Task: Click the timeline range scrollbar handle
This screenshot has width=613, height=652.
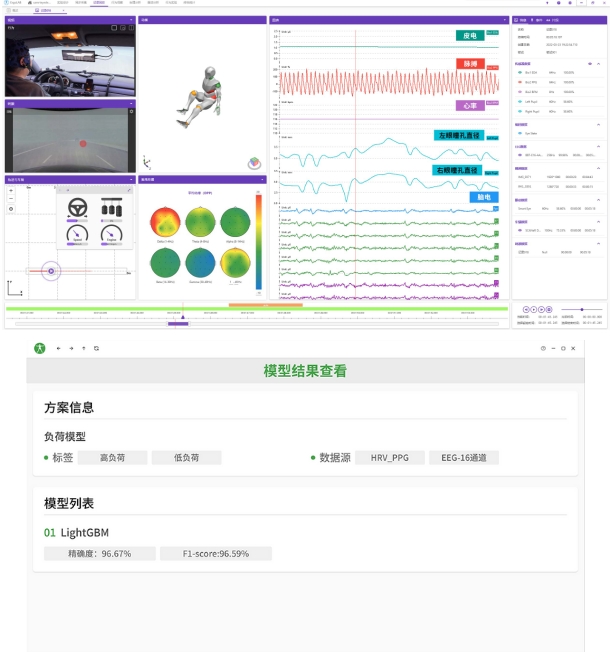Action: 178,324
